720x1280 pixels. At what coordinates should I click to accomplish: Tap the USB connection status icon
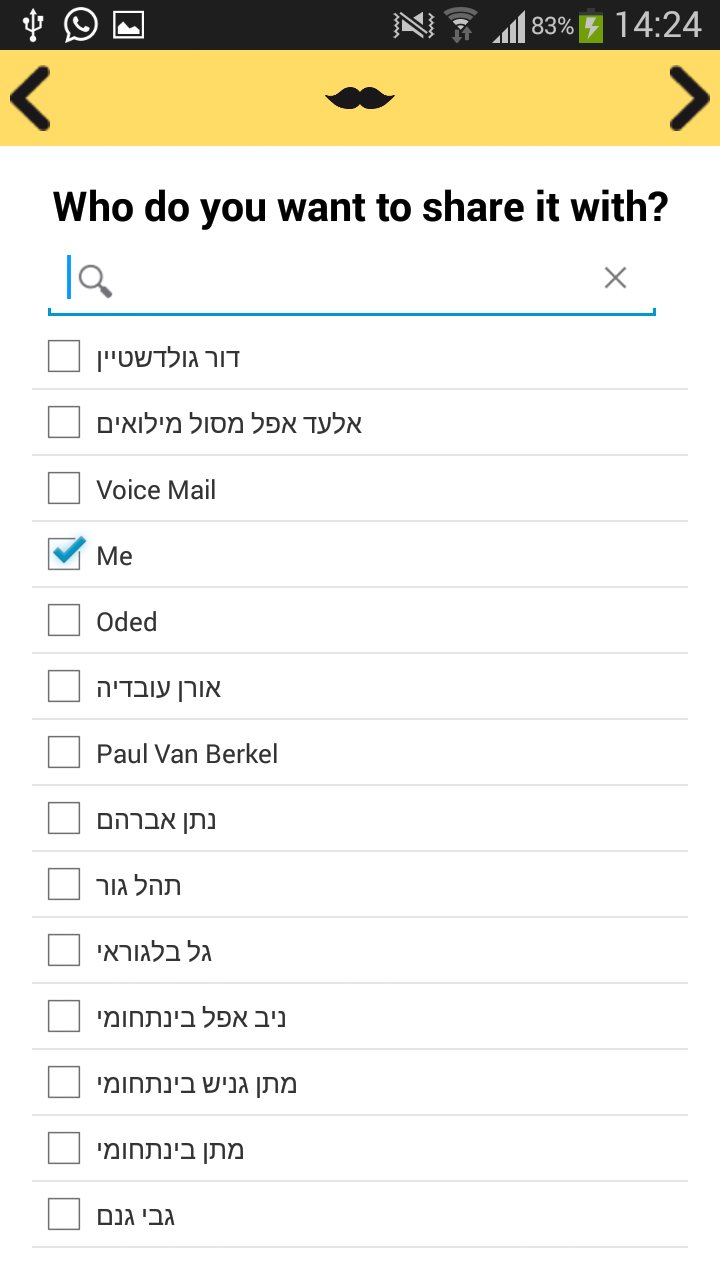[x=33, y=25]
